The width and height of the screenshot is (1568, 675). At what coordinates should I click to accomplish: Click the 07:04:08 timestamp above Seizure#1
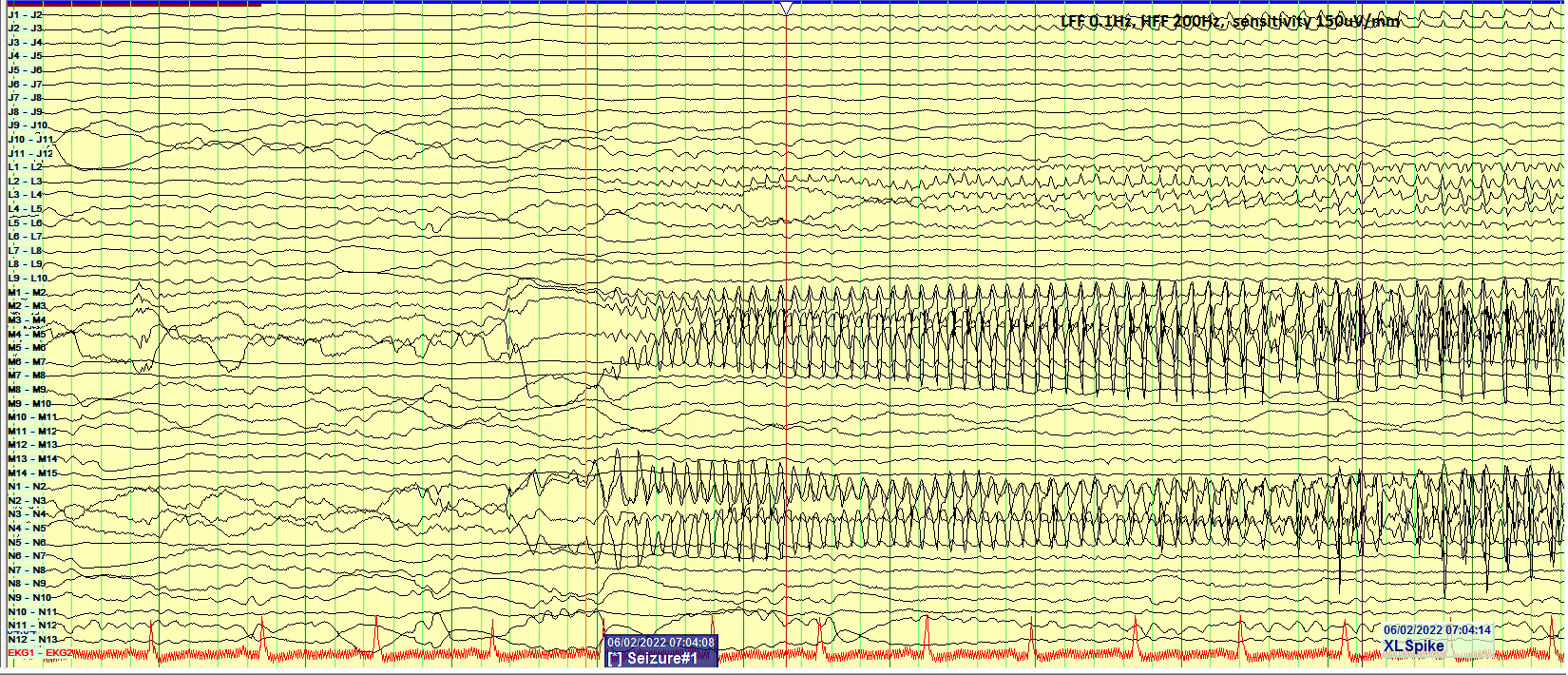[660, 643]
